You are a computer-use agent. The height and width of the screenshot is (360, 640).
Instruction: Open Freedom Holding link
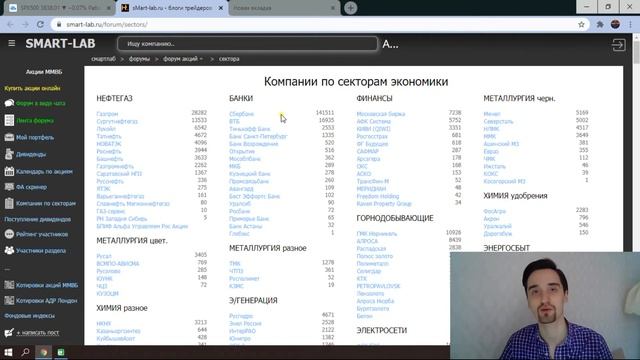coord(378,196)
